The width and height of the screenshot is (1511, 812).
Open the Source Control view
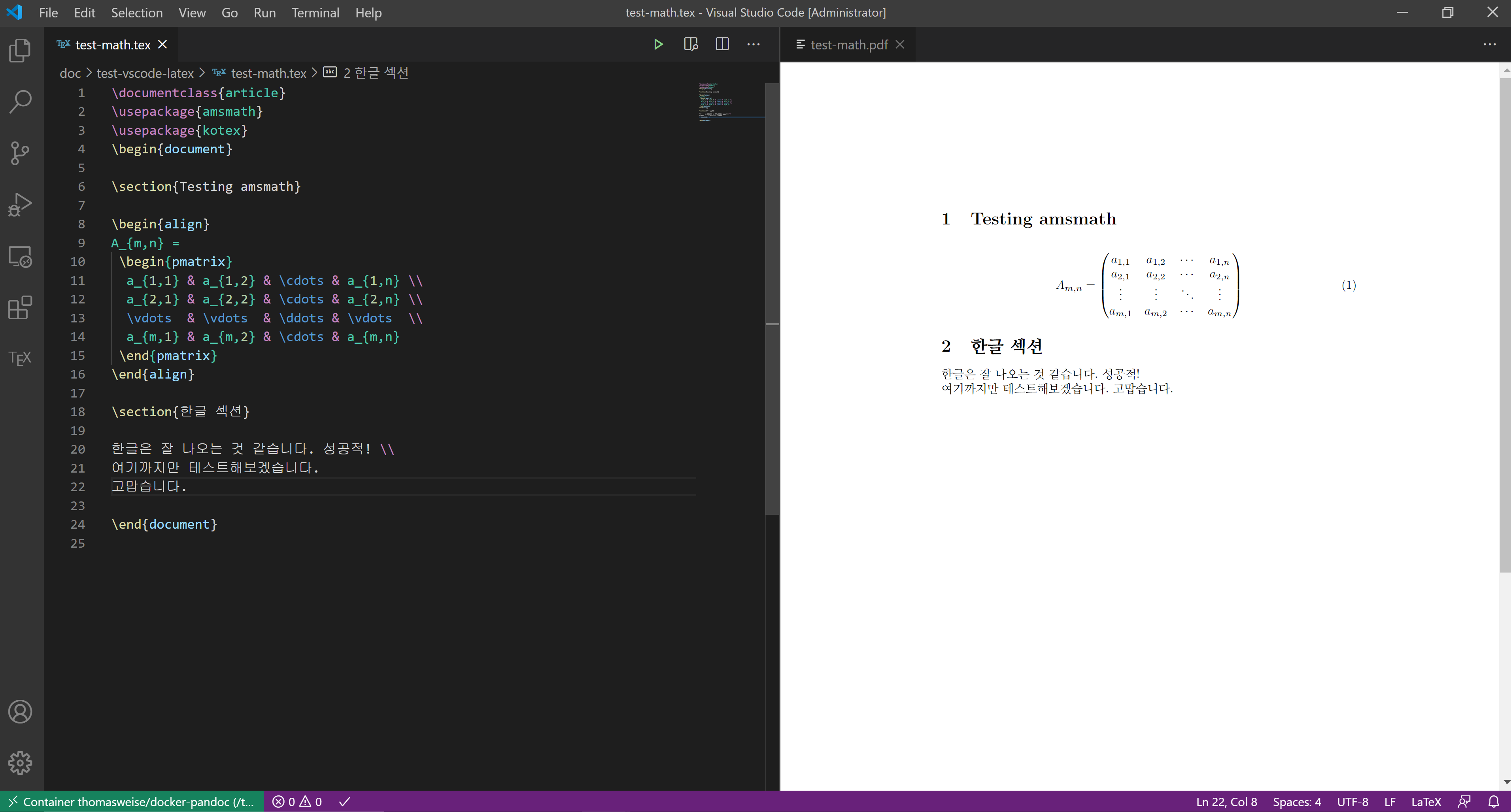pyautogui.click(x=20, y=153)
